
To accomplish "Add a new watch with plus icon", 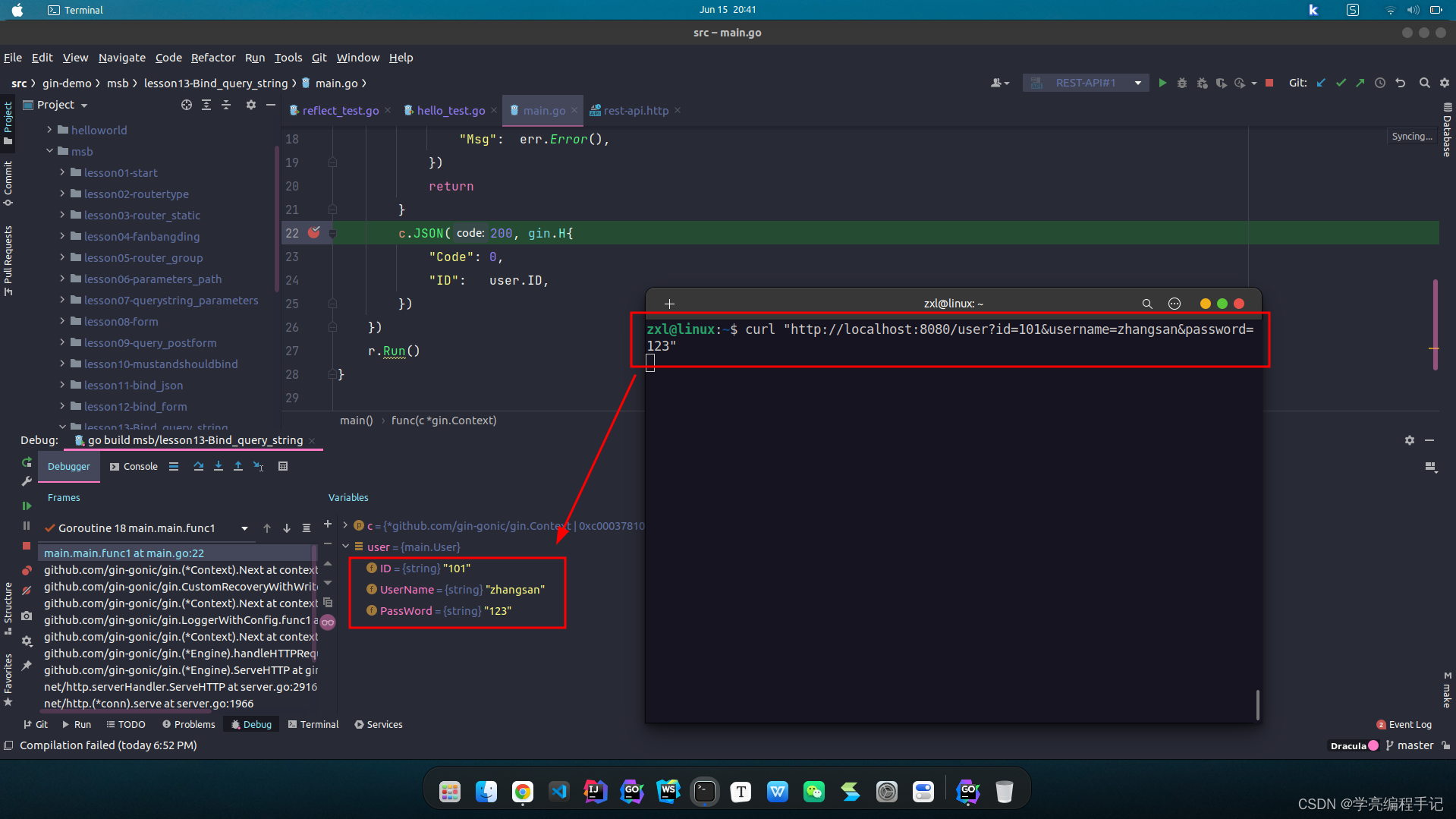I will [328, 524].
